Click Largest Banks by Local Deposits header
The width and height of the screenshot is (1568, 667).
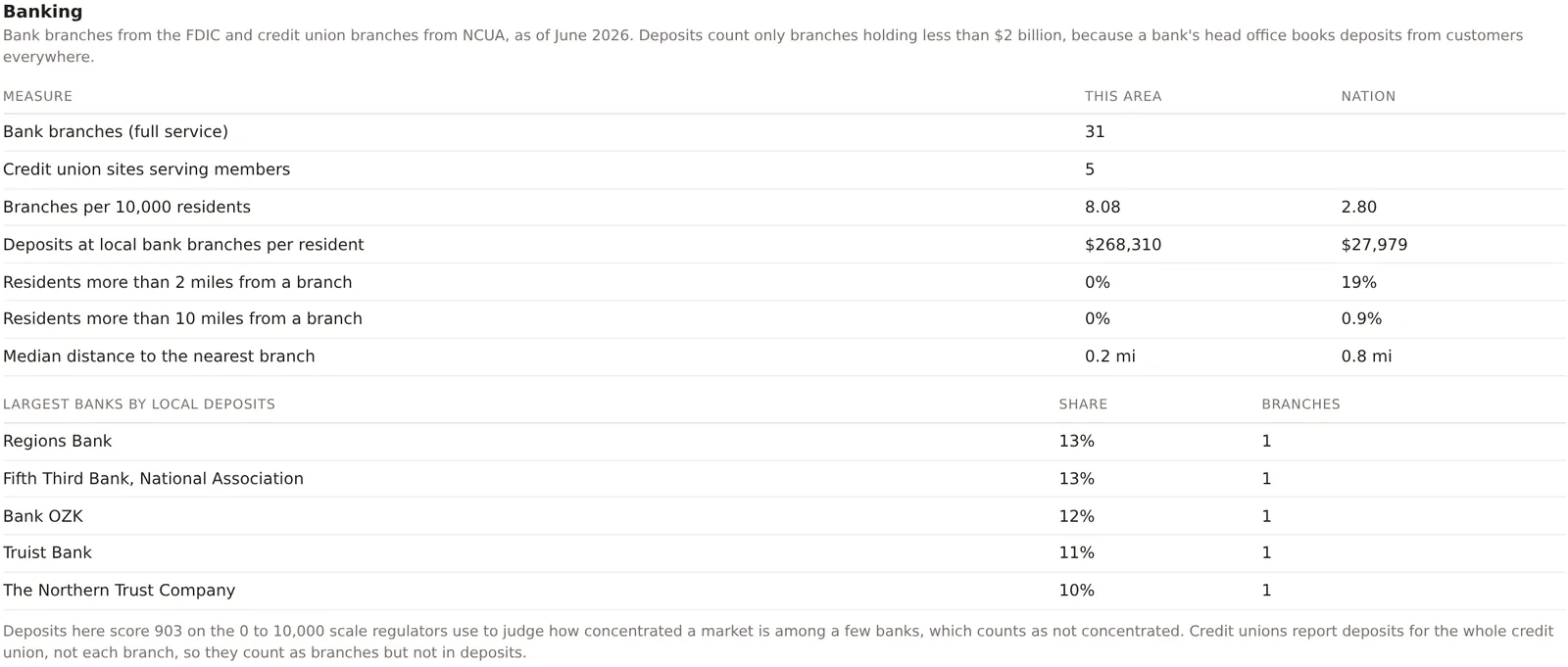point(139,405)
